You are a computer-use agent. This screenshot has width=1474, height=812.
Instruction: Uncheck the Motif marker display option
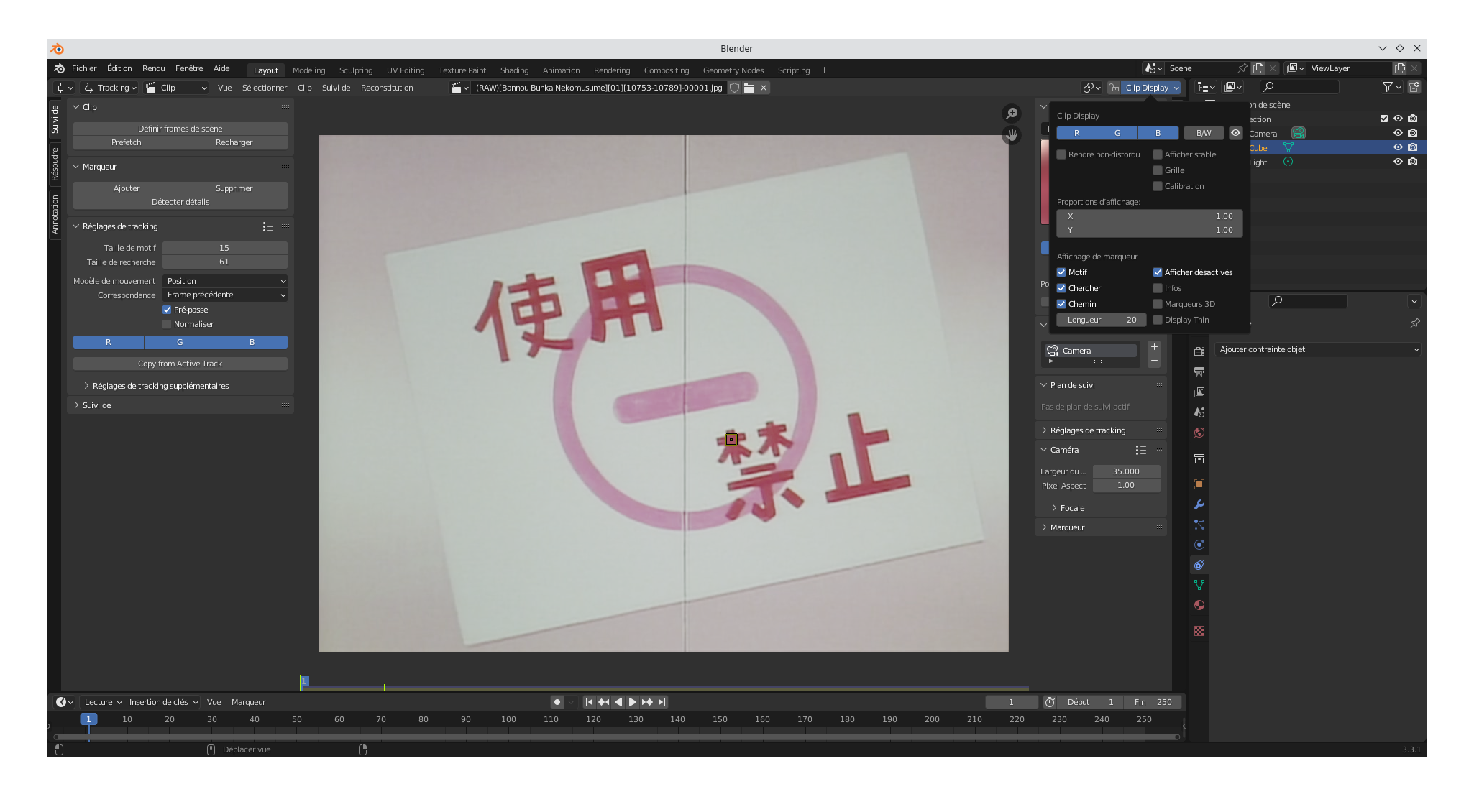[x=1061, y=272]
